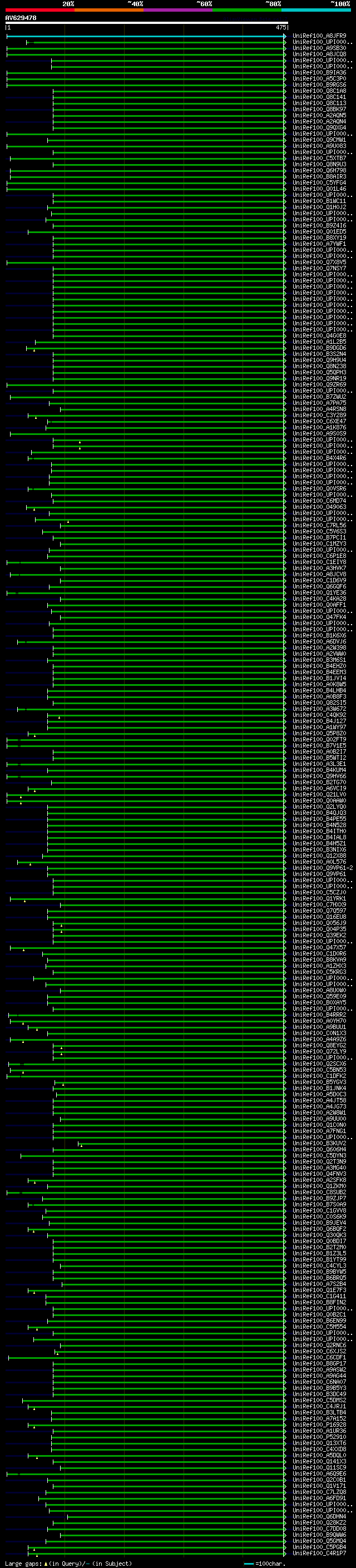Viewport: 356px width, 1568px height.
Task: Click hit label UniRef100_Q8N9U3
Action: pos(319,164)
